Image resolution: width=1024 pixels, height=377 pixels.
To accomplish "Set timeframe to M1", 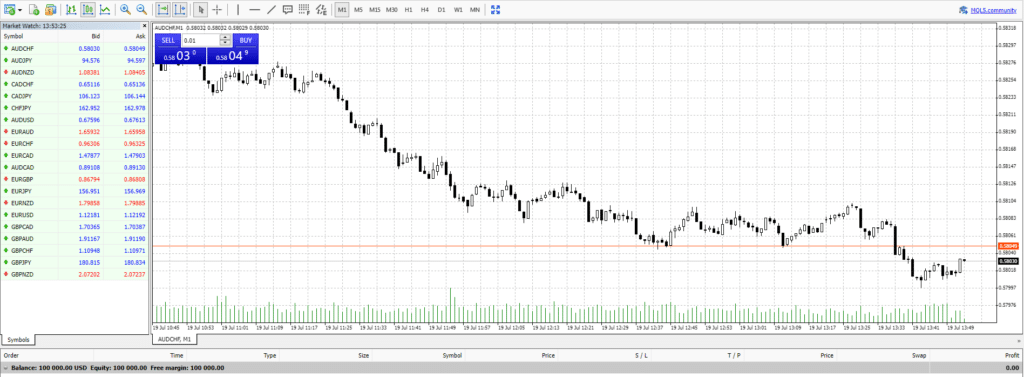I will (342, 10).
